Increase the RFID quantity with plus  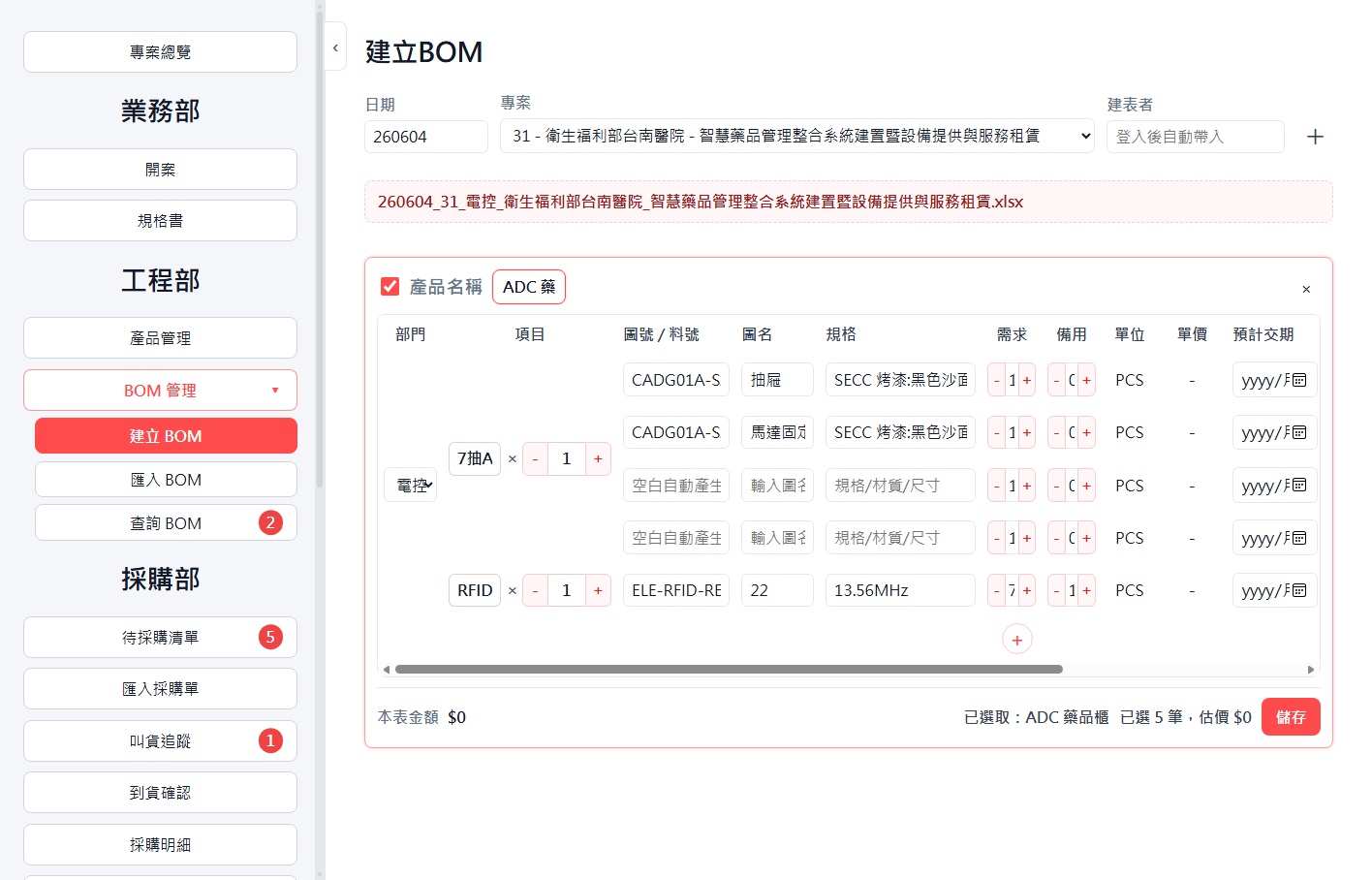click(x=598, y=590)
